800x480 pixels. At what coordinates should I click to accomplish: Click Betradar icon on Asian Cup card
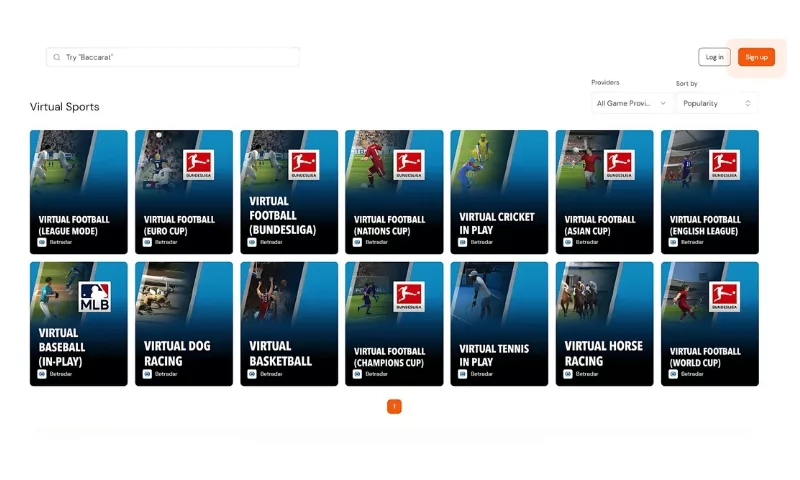click(x=568, y=242)
